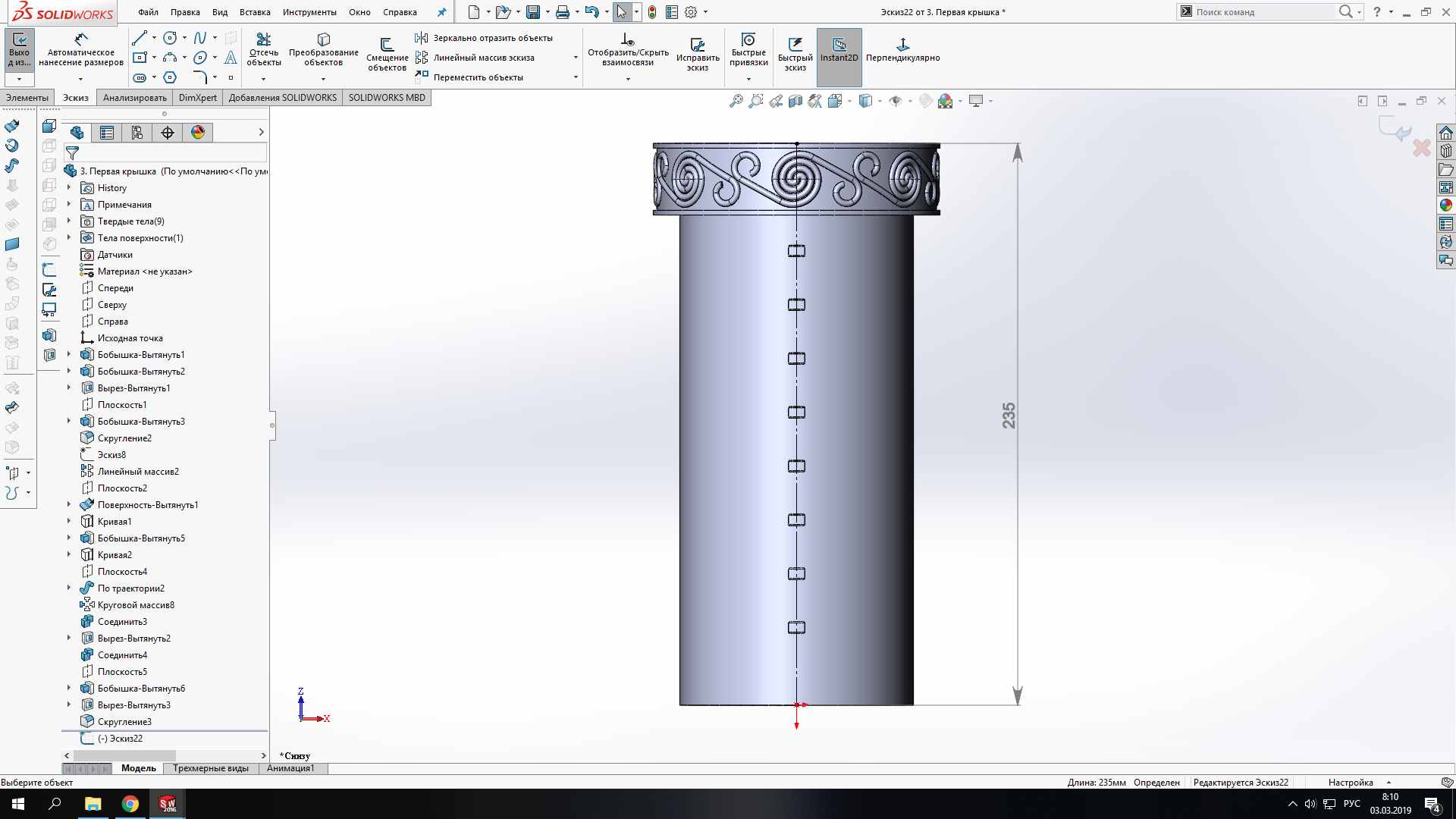The image size is (1456, 819).
Task: Open the DisplayManager appearance sphere tab
Action: pyautogui.click(x=198, y=133)
